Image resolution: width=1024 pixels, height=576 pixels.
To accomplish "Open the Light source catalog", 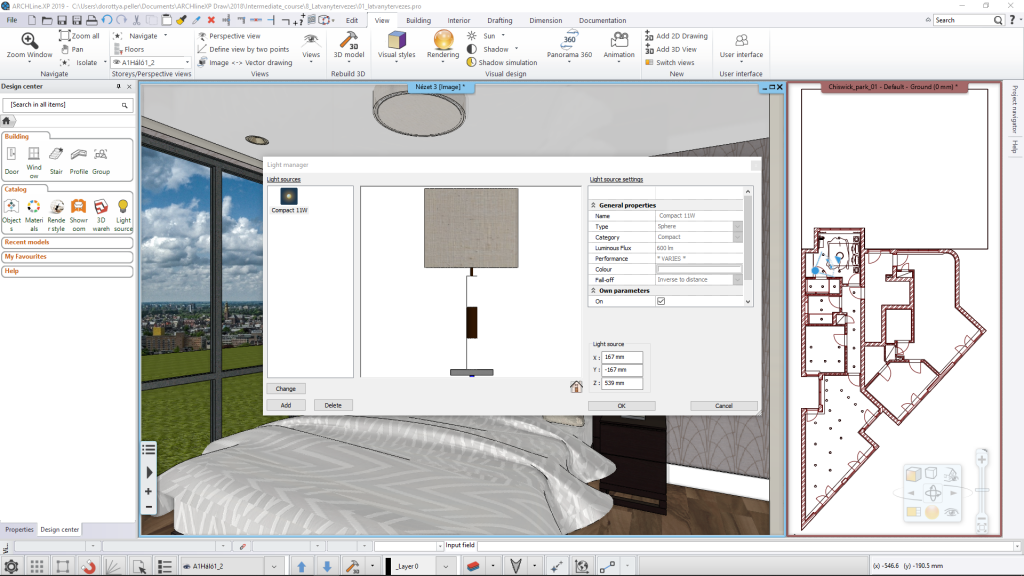I will [123, 216].
